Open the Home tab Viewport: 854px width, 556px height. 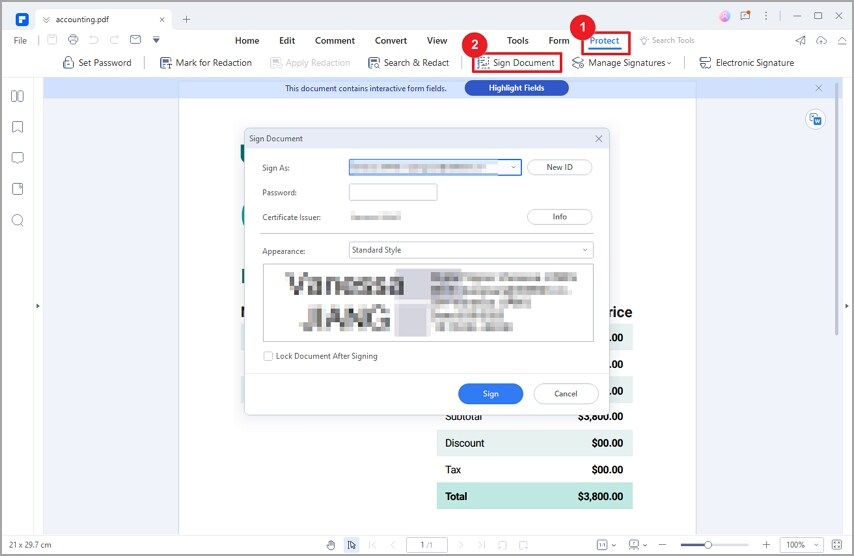click(x=247, y=40)
